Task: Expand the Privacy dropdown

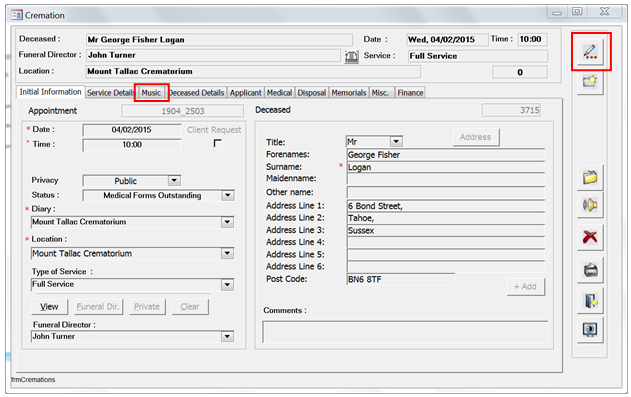Action: tap(174, 180)
